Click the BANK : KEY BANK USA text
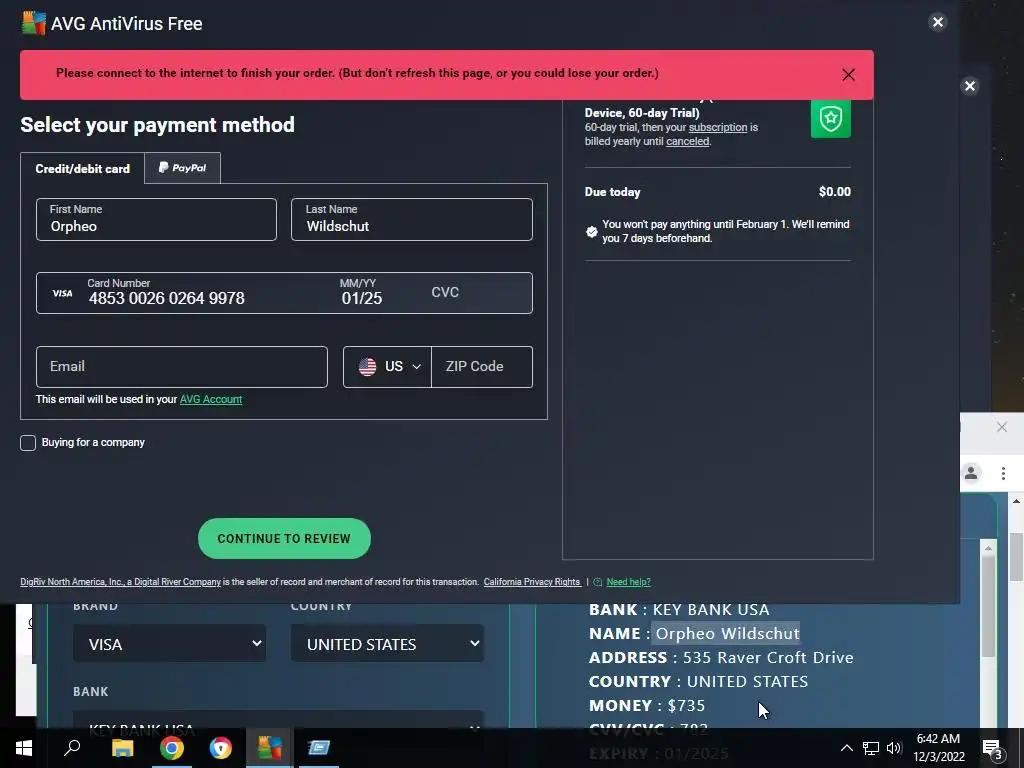1024x768 pixels. (x=679, y=609)
